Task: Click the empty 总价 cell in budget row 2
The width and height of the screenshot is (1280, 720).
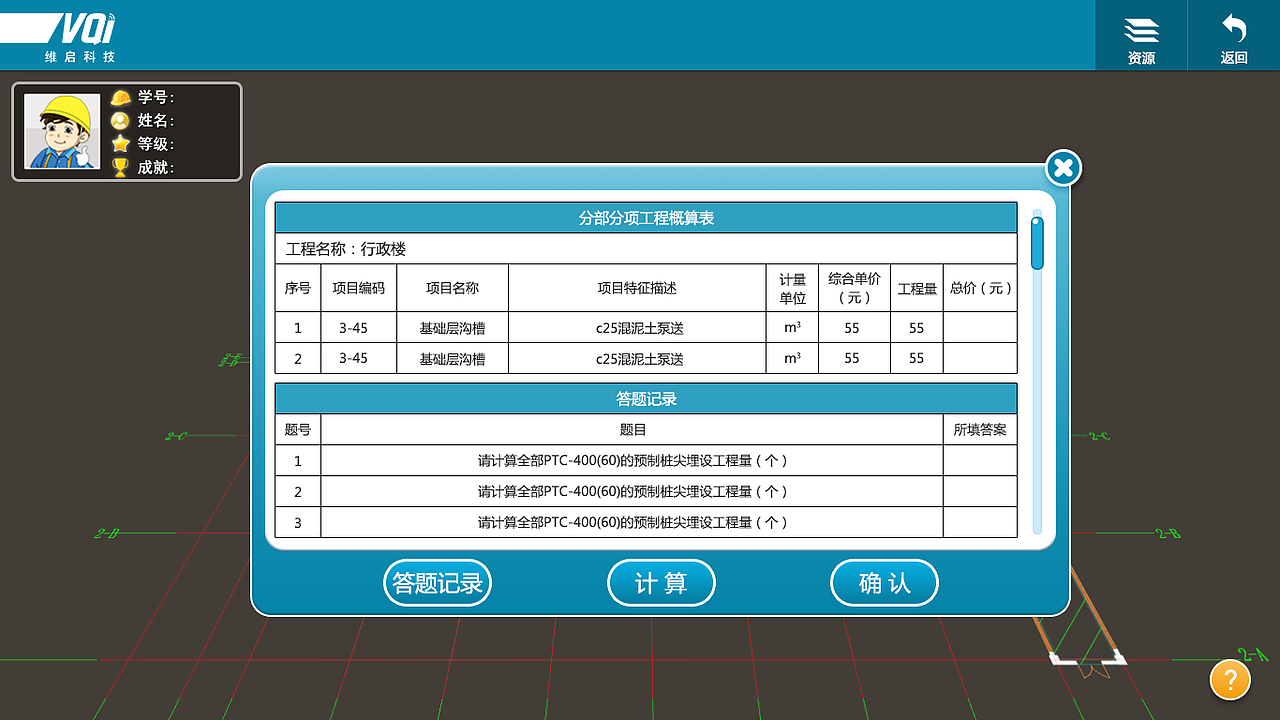Action: [981, 358]
